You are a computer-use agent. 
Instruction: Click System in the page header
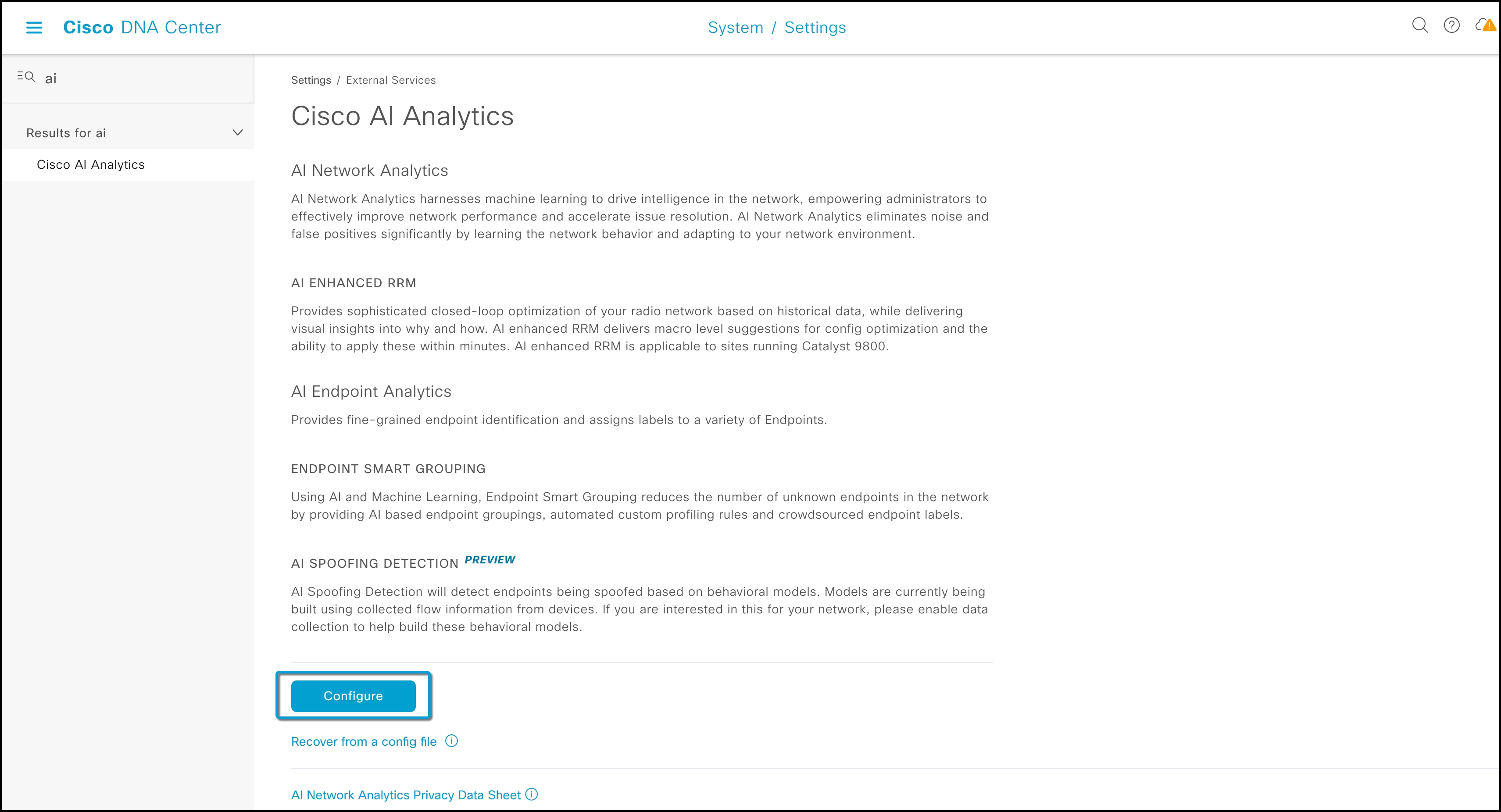coord(736,27)
